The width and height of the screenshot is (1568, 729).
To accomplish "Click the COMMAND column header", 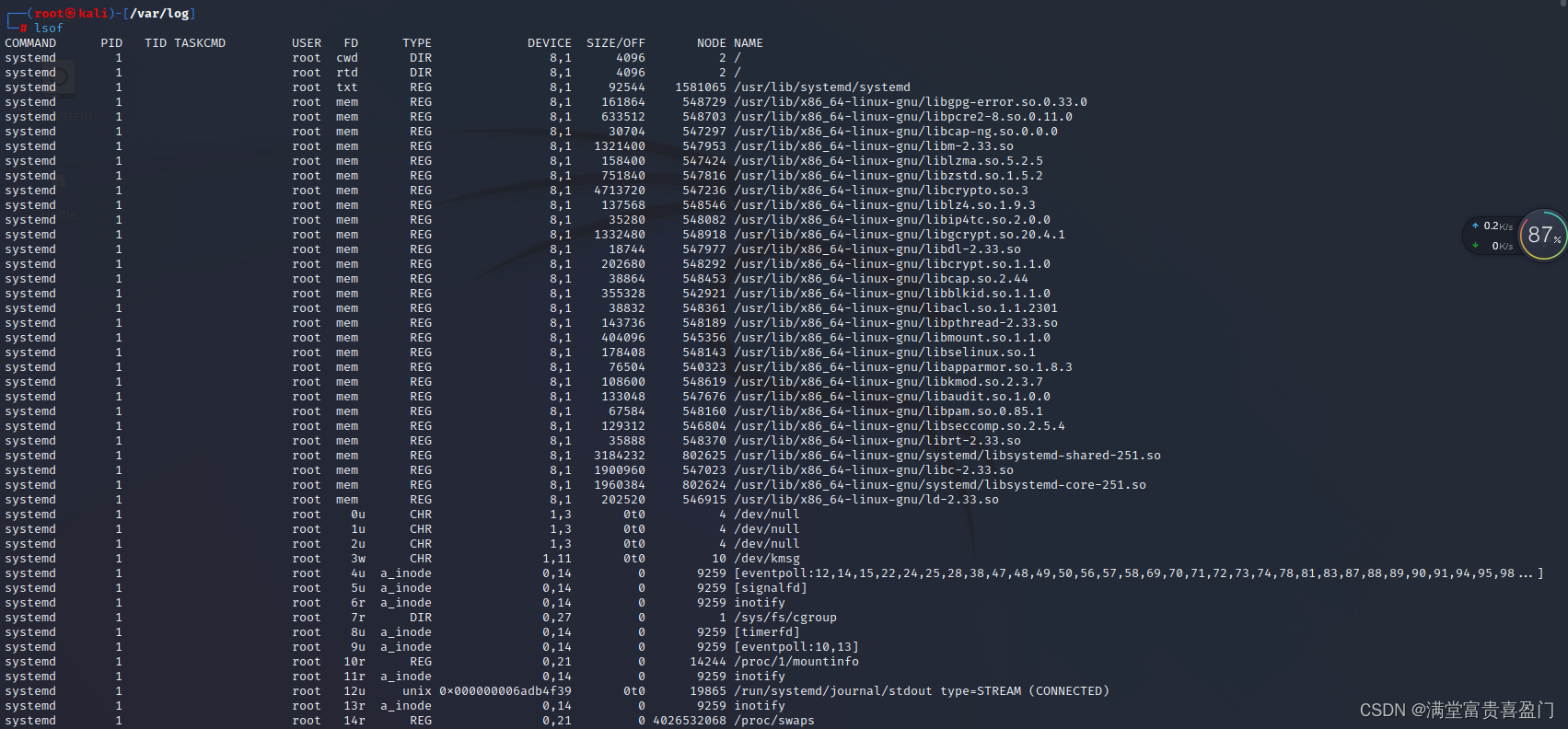I will (30, 43).
